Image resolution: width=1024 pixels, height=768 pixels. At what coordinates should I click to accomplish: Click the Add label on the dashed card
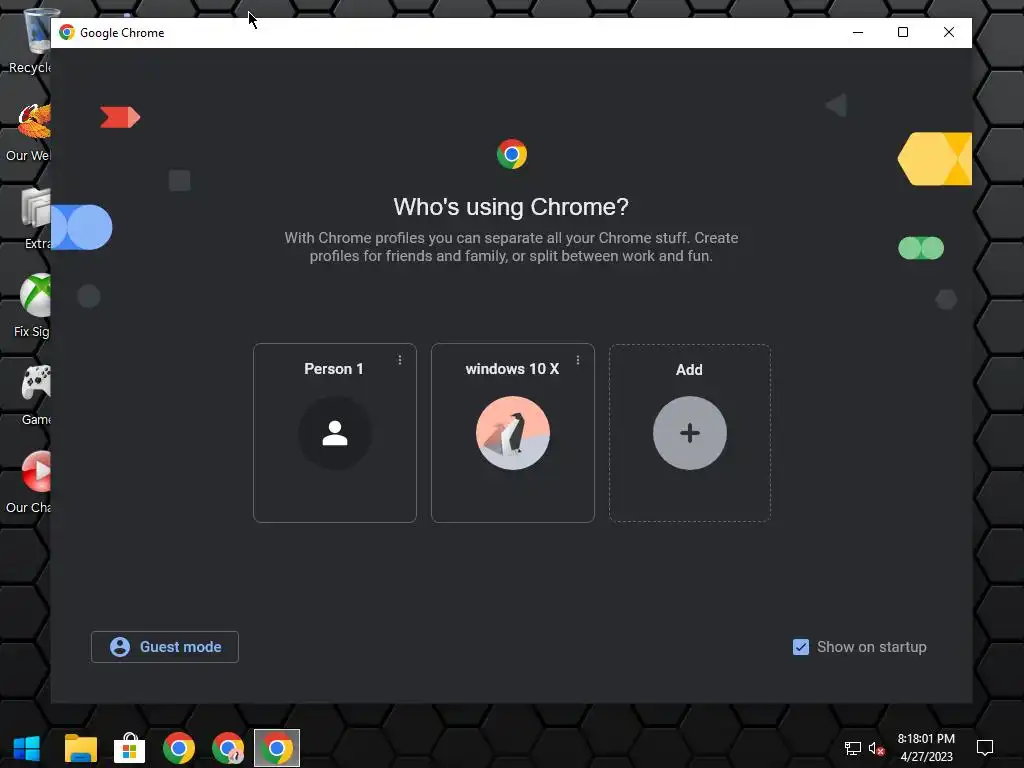point(689,370)
